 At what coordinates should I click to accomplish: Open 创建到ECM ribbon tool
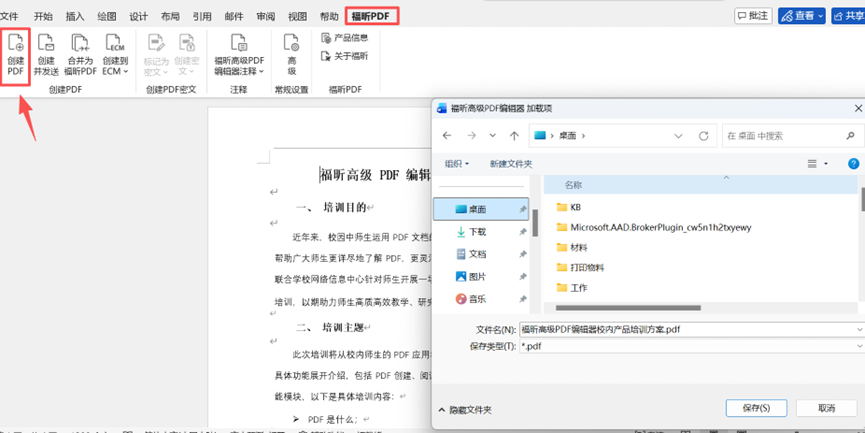(115, 54)
